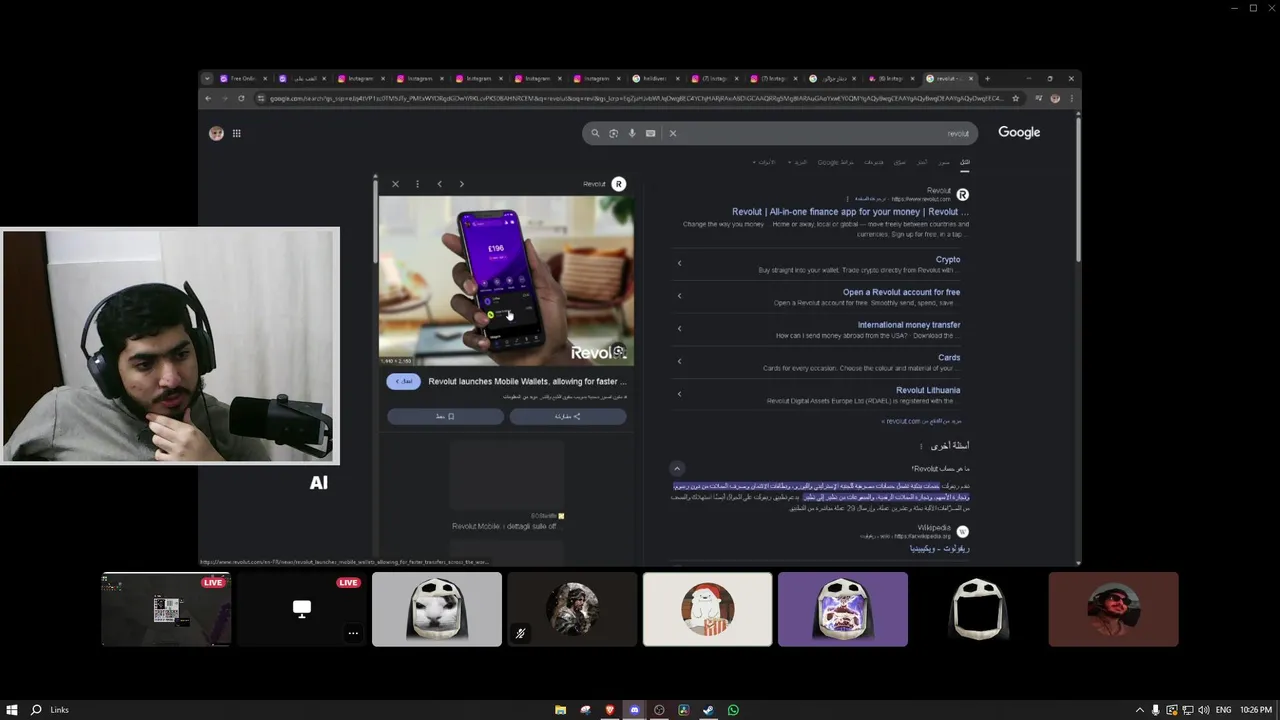
Task: Open the three-dot options on the second LIVE tile
Action: 353,633
